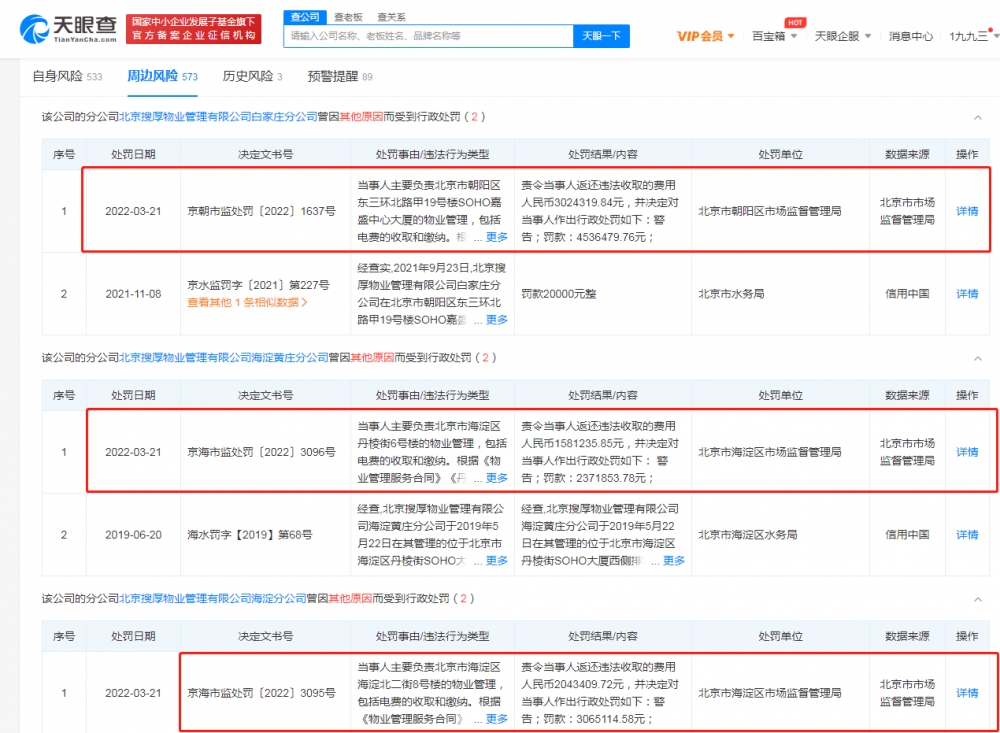Open the 天眼企服 dropdown menu
Viewport: 1000px width, 733px height.
click(842, 36)
